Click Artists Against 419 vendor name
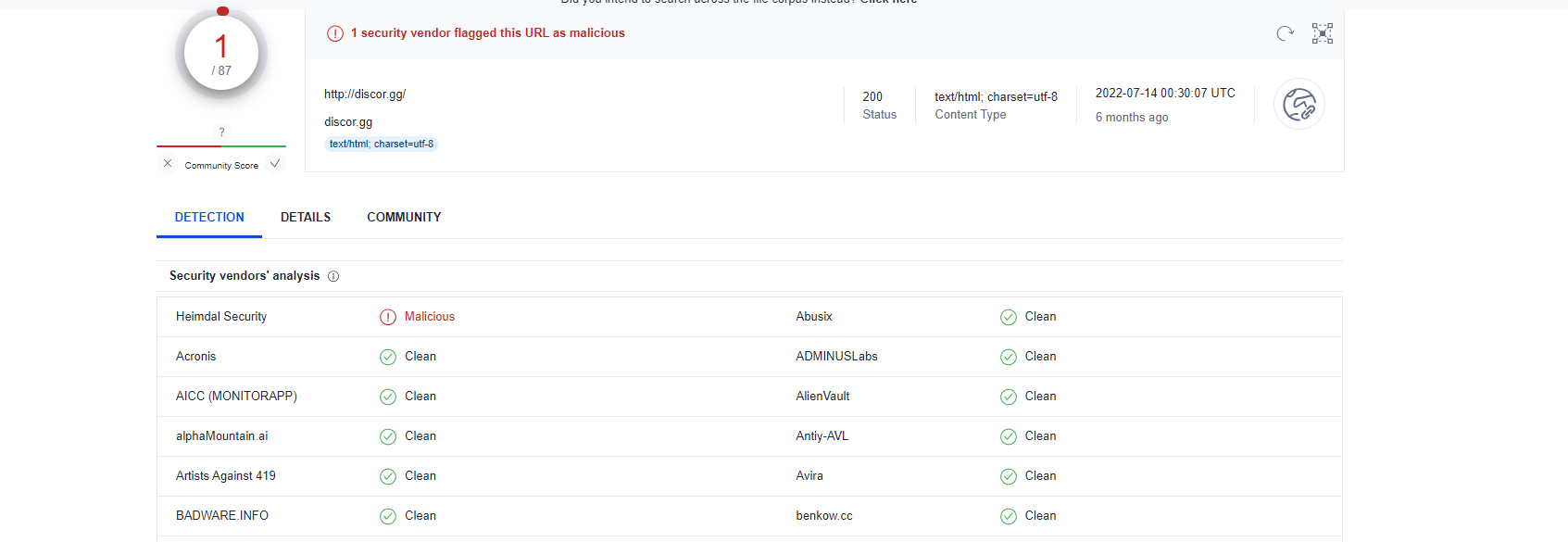This screenshot has height=542, width=1568. pos(226,476)
